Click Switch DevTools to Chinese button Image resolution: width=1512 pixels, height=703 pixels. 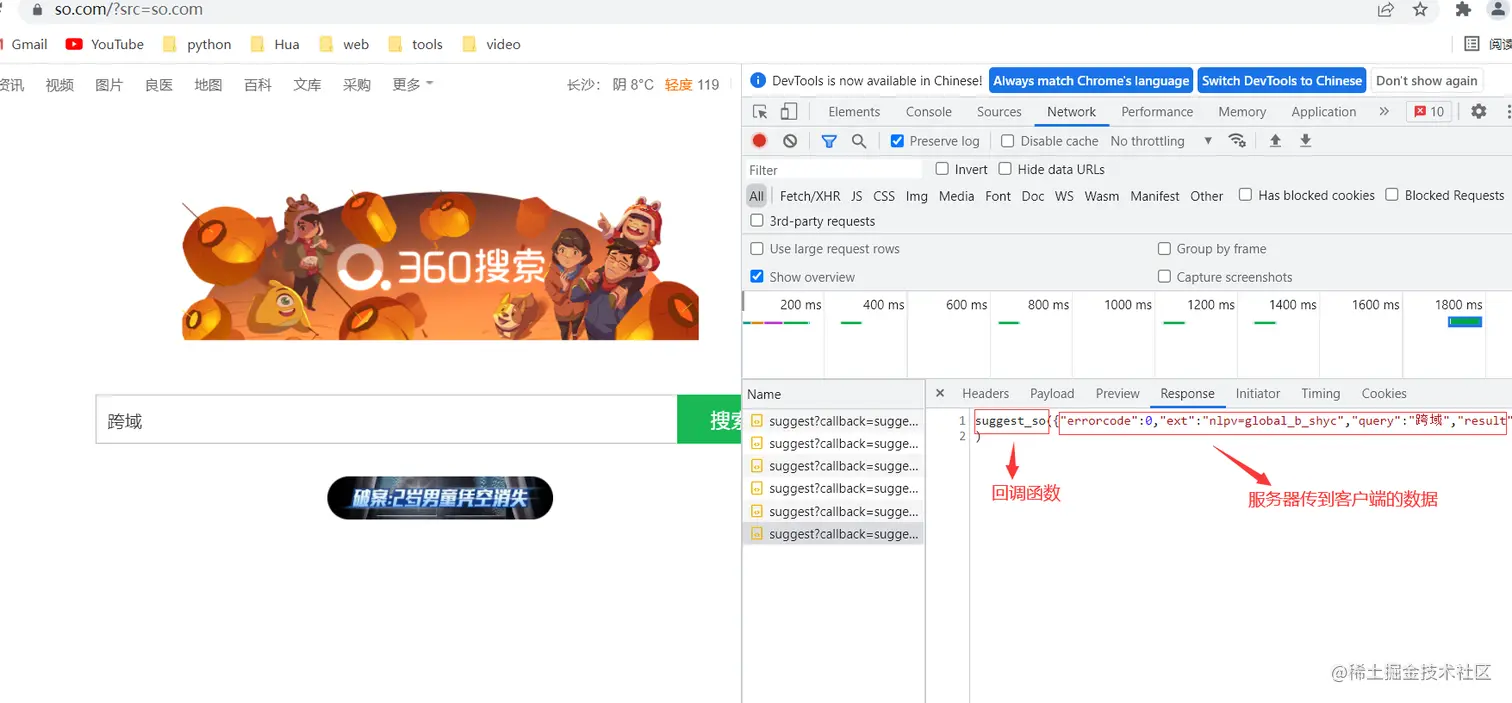click(1282, 81)
